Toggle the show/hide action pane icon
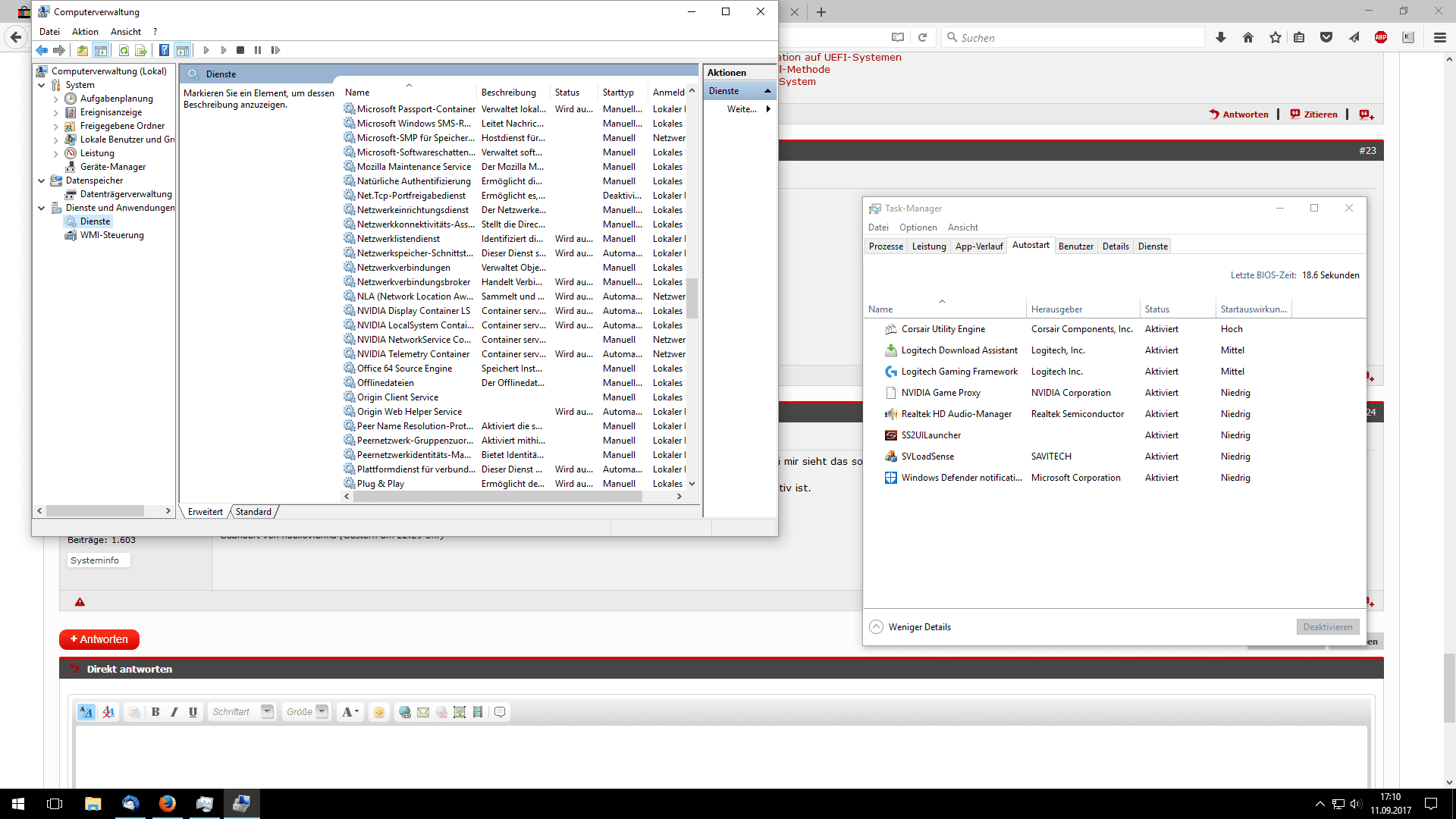This screenshot has width=1456, height=819. pos(183,50)
